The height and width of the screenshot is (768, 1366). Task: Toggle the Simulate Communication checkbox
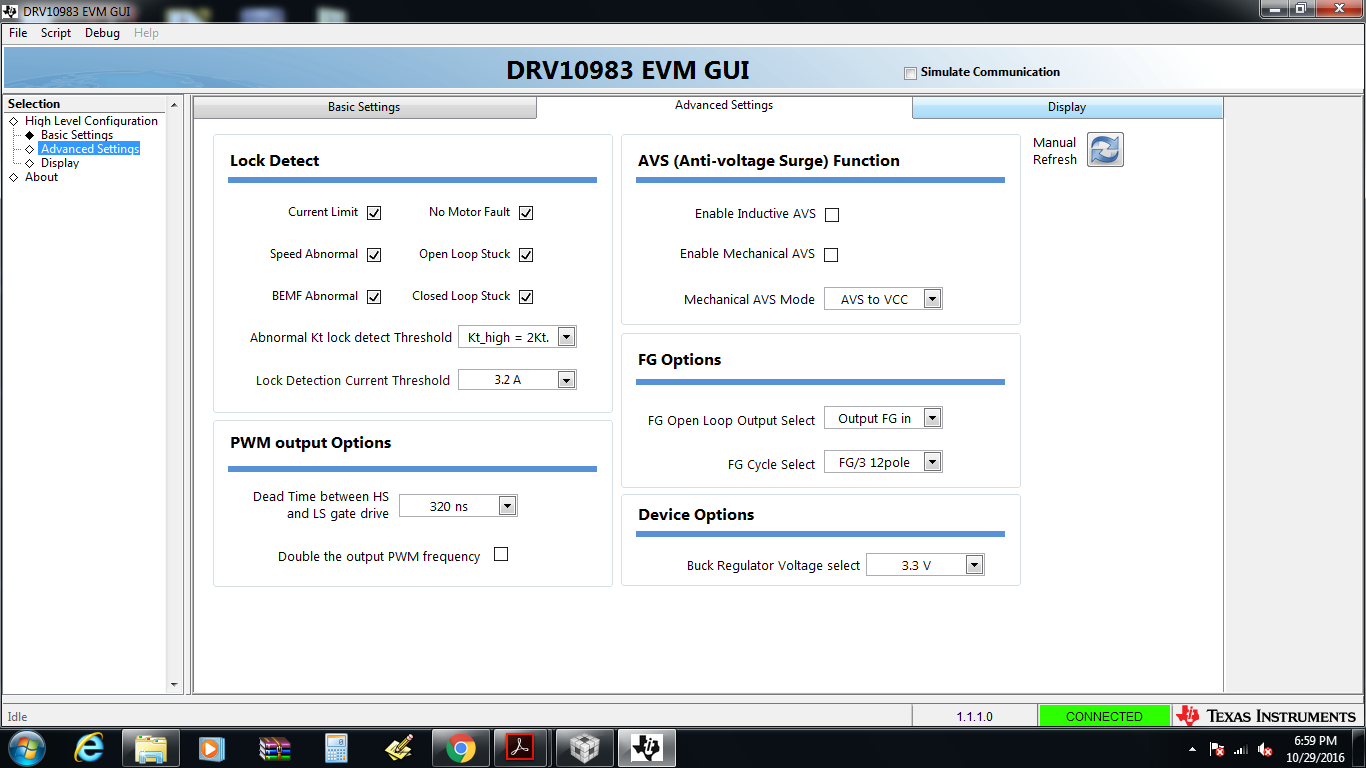point(910,73)
